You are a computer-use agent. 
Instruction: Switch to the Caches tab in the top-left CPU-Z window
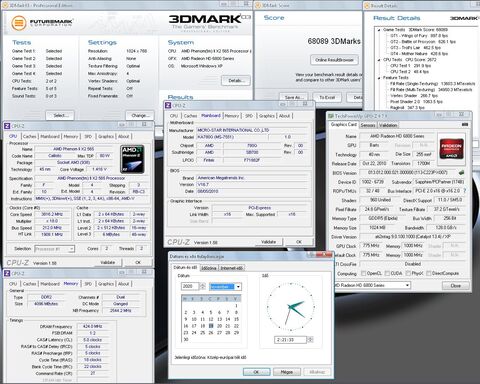pyautogui.click(x=29, y=136)
